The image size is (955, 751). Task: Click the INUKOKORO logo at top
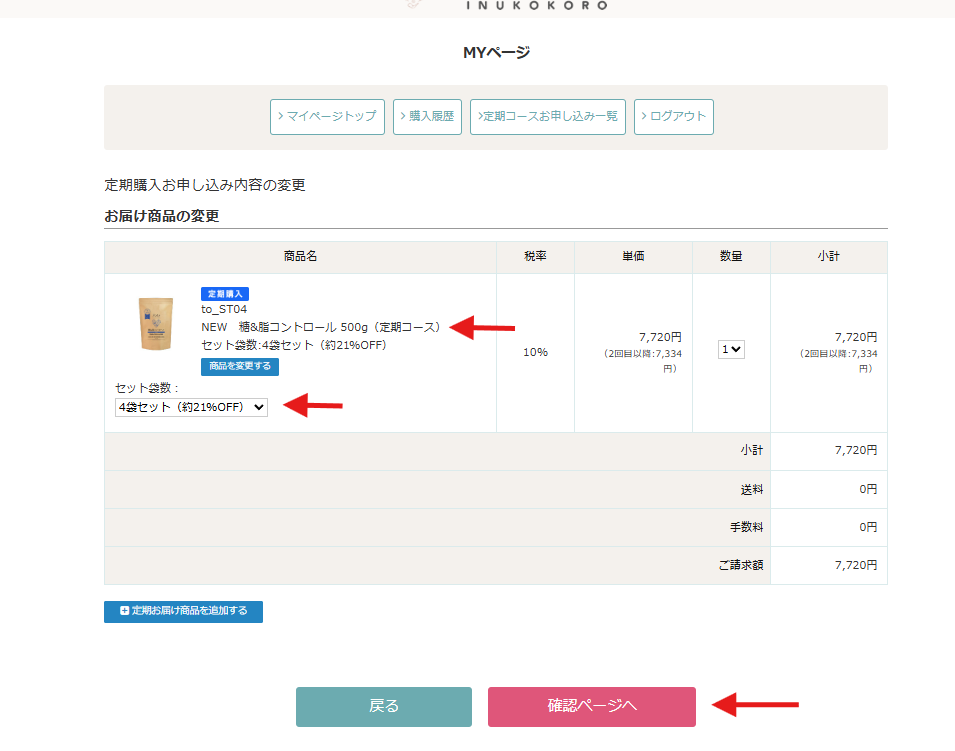[x=536, y=5]
